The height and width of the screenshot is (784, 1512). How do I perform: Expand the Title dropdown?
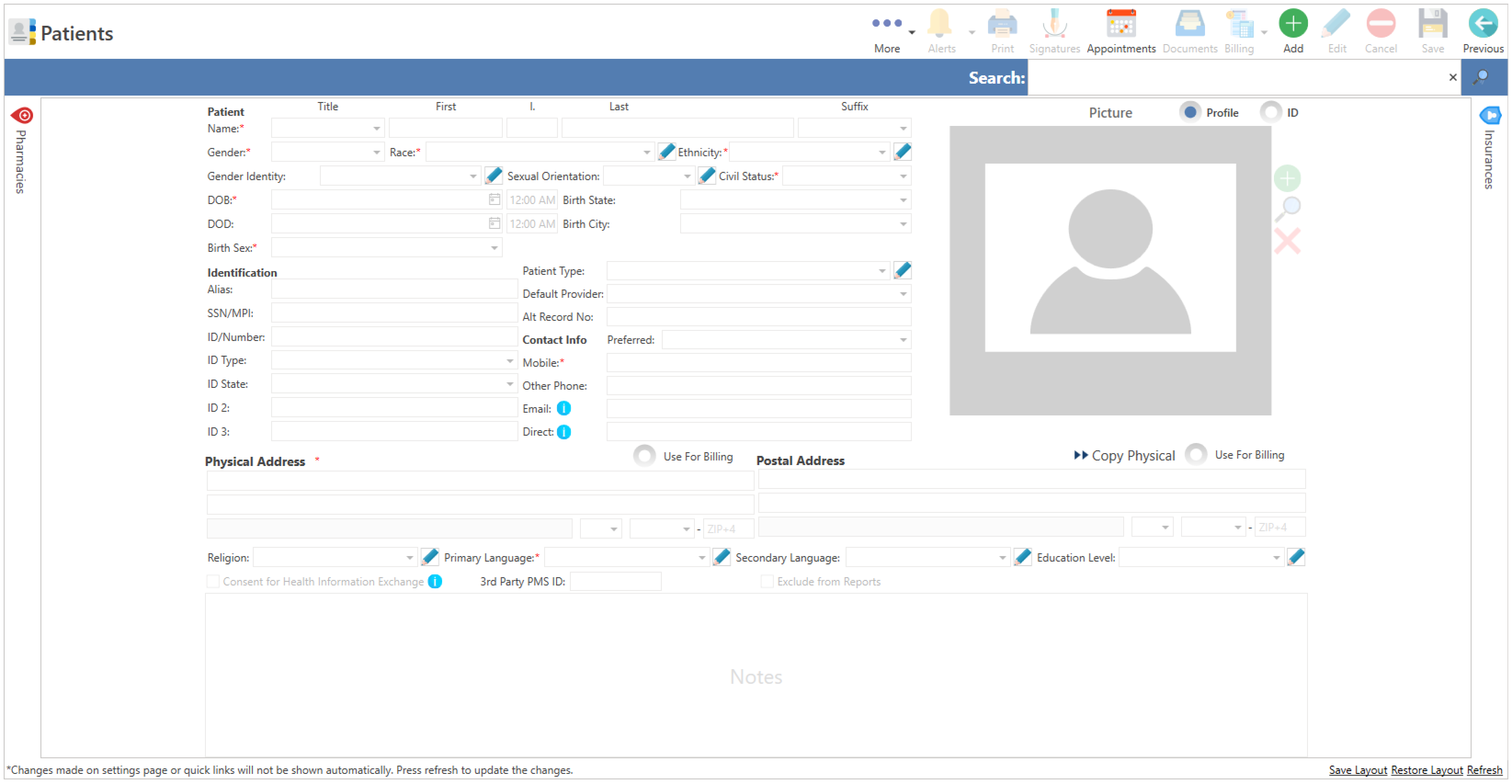coord(376,128)
